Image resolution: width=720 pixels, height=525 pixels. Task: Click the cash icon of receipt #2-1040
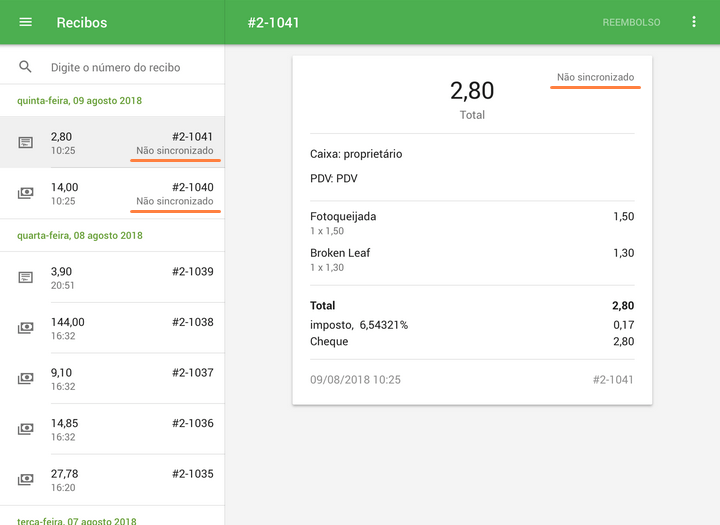pyautogui.click(x=26, y=193)
